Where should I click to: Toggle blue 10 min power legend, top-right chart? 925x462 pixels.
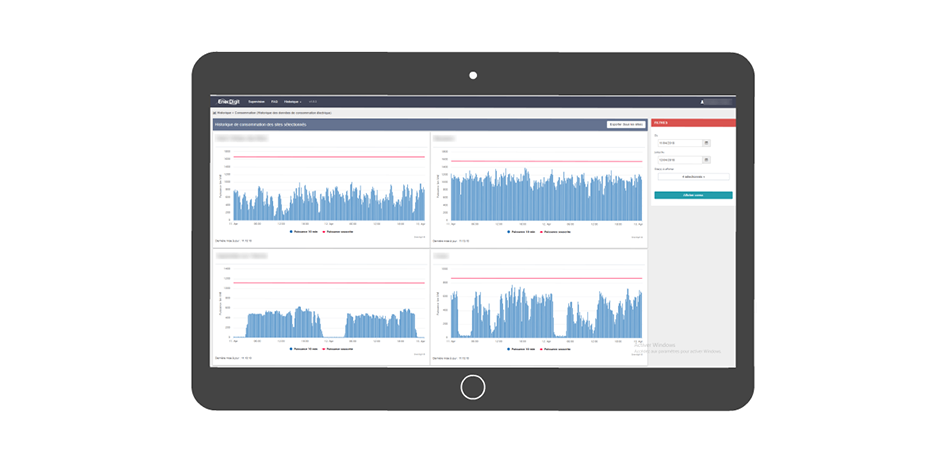[x=523, y=231]
